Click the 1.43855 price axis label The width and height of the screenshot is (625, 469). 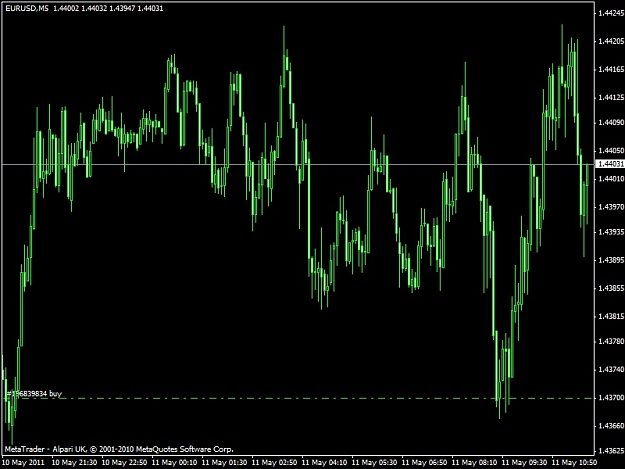[611, 288]
